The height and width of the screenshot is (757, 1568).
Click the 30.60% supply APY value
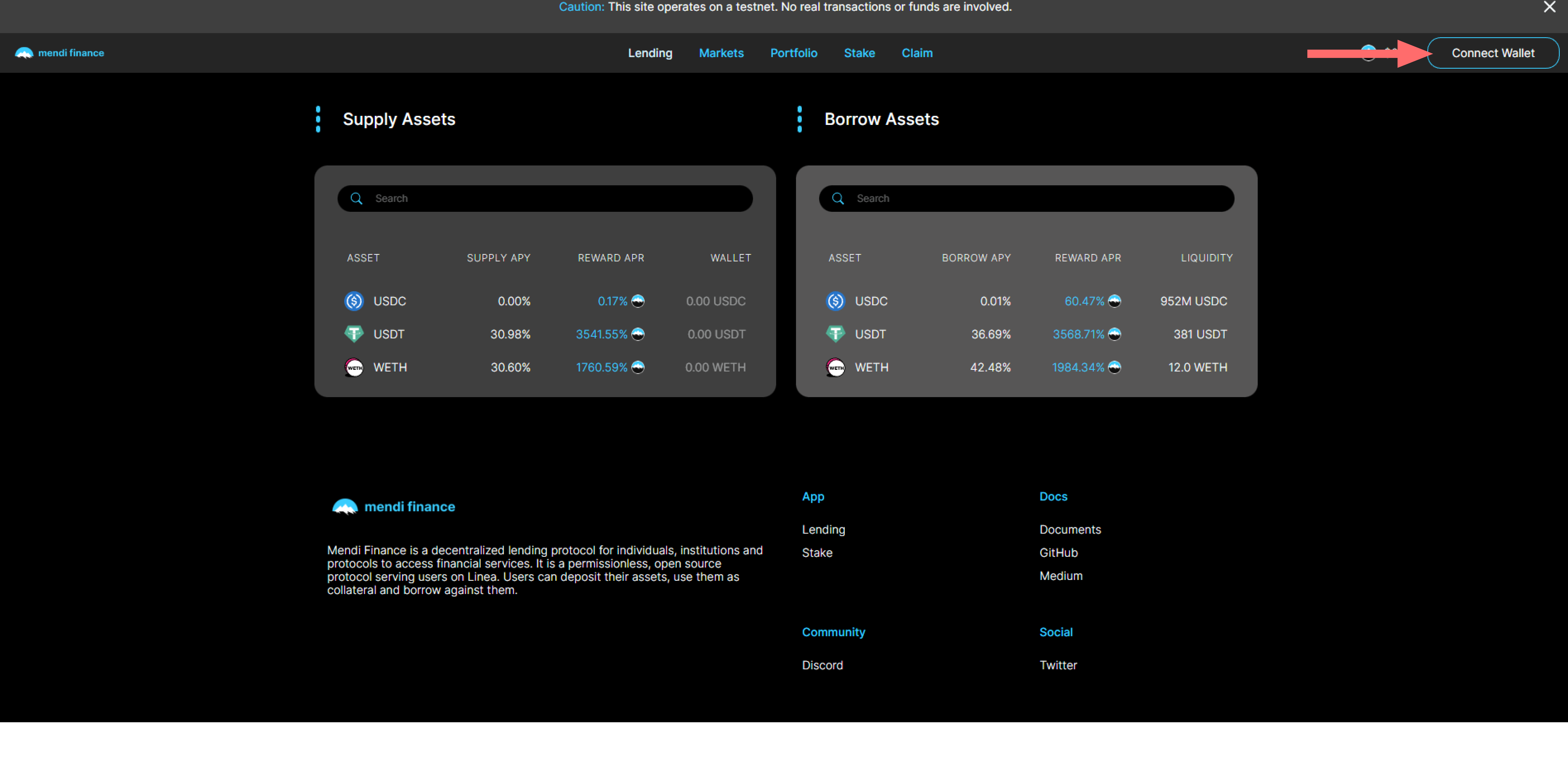click(511, 368)
